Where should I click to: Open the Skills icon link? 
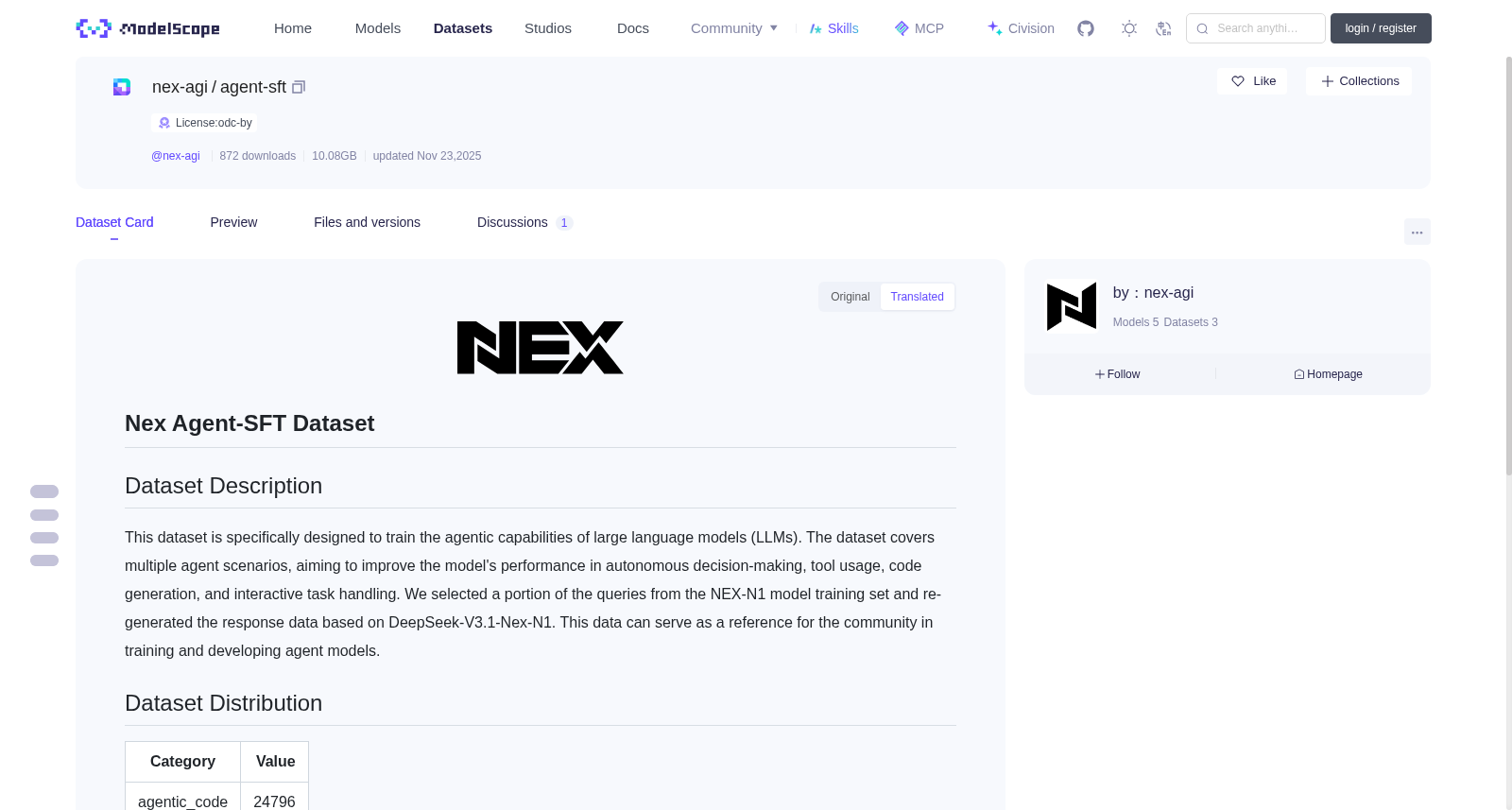click(x=833, y=28)
